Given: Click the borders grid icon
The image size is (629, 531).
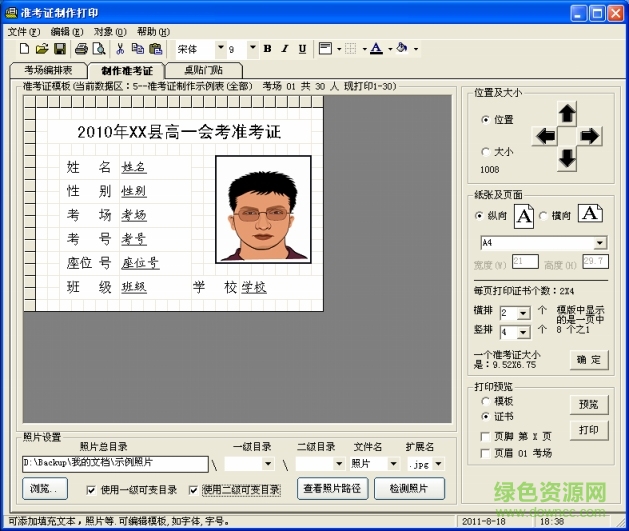Looking at the screenshot, I should point(350,49).
